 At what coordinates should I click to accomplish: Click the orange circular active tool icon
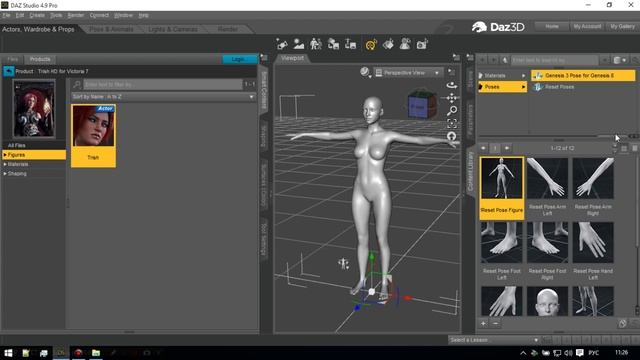point(371,44)
